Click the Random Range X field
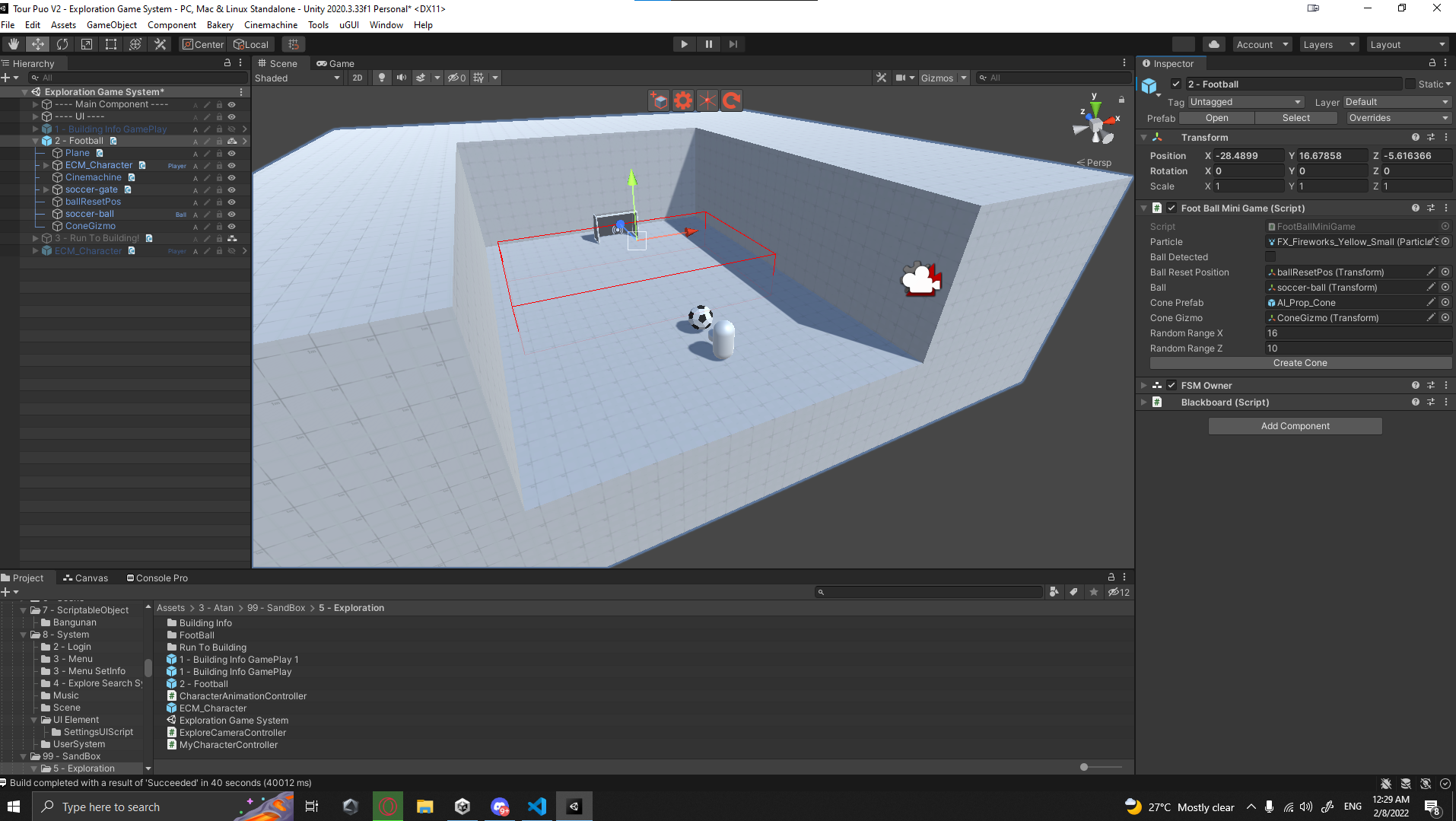Viewport: 1456px width, 821px height. (1357, 333)
